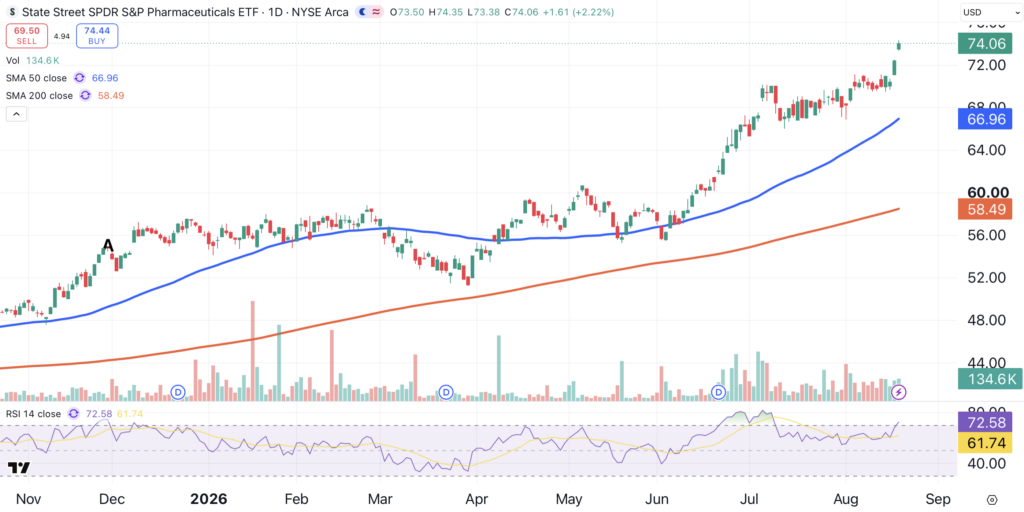Click the SMA 50 refresh icon
Screen dimensions: 1024x512
click(x=79, y=78)
